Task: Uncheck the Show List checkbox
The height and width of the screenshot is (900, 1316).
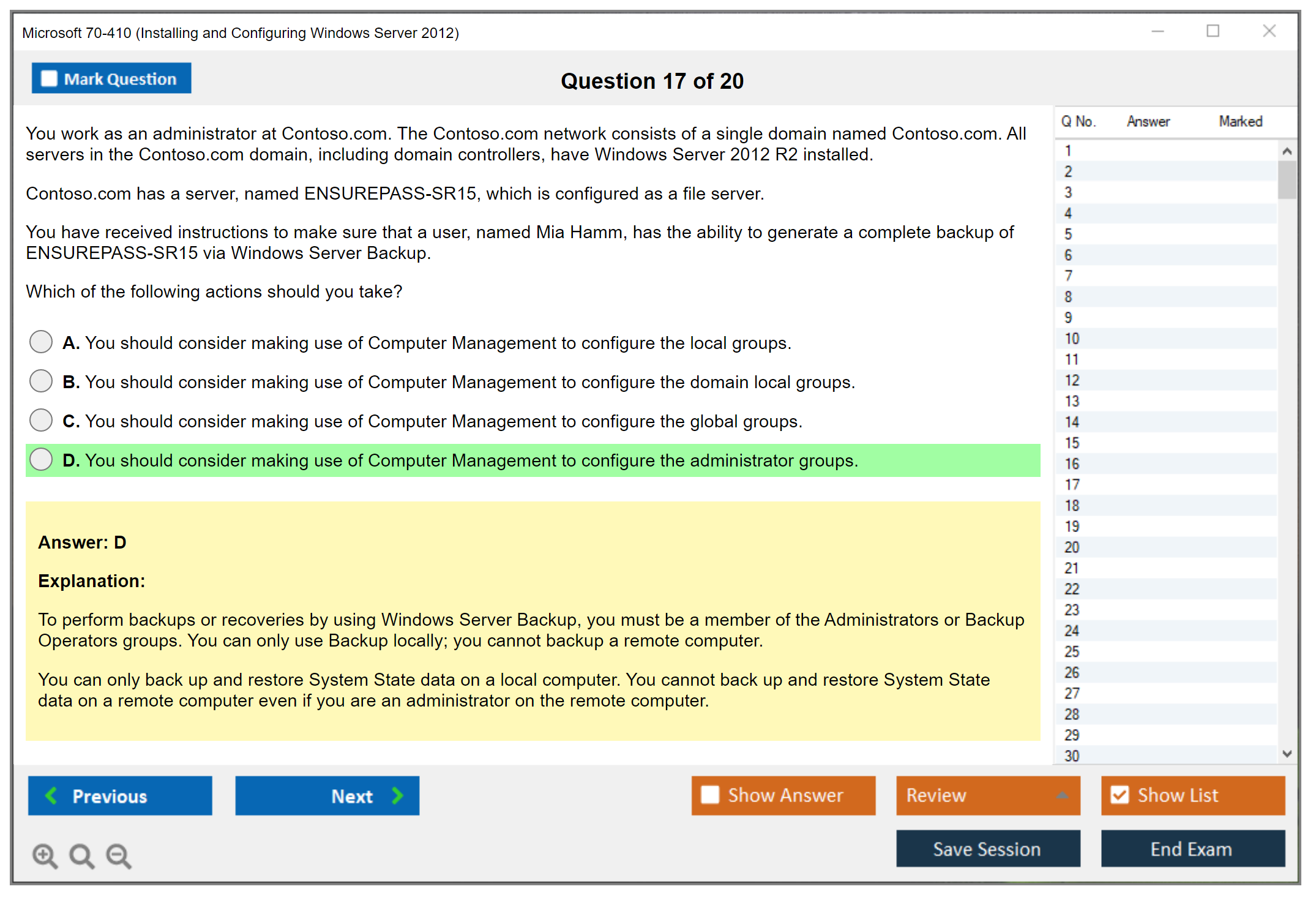Action: 1120,795
